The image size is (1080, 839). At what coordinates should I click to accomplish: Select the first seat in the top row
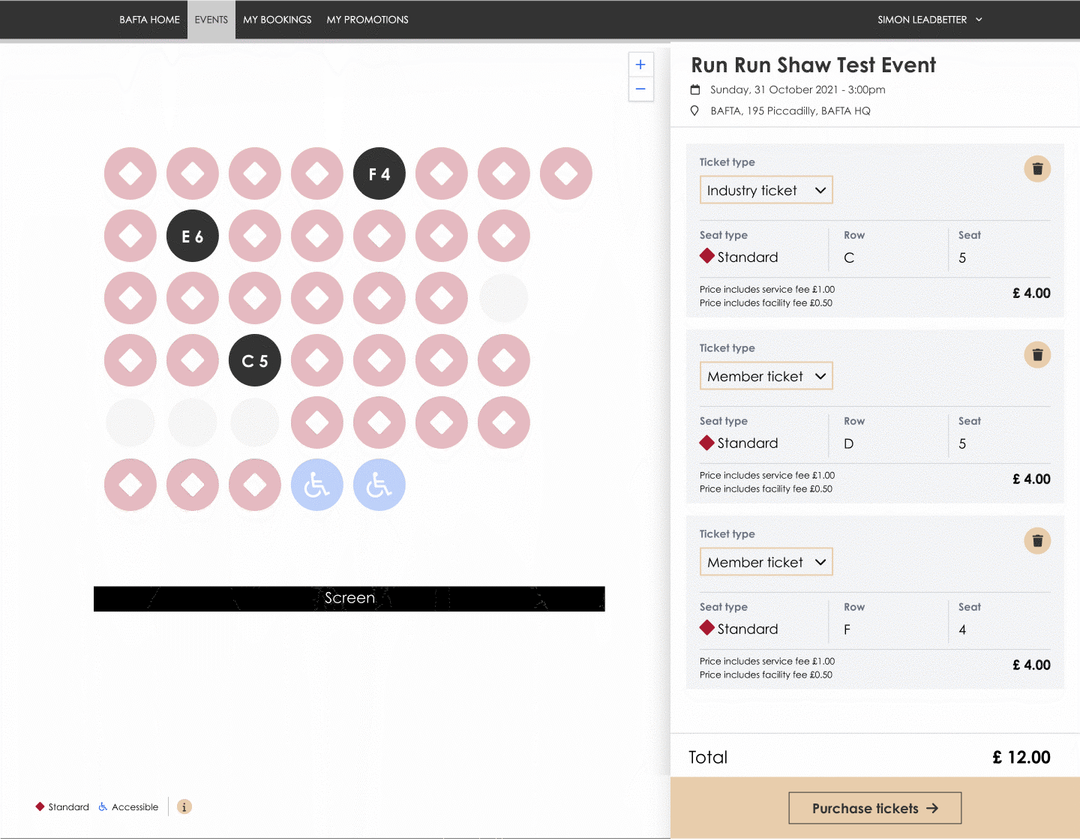(130, 174)
